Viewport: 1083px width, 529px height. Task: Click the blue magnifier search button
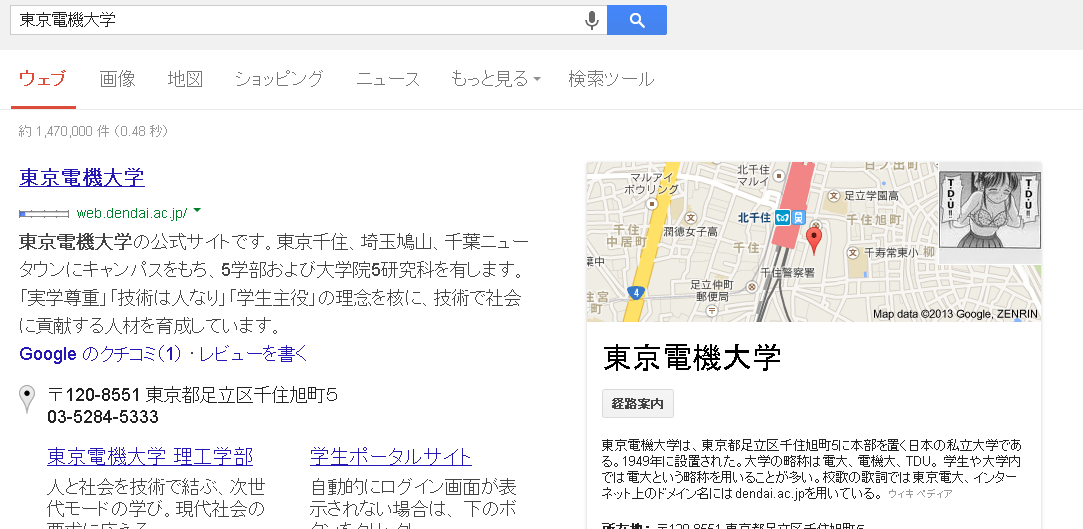coord(637,20)
